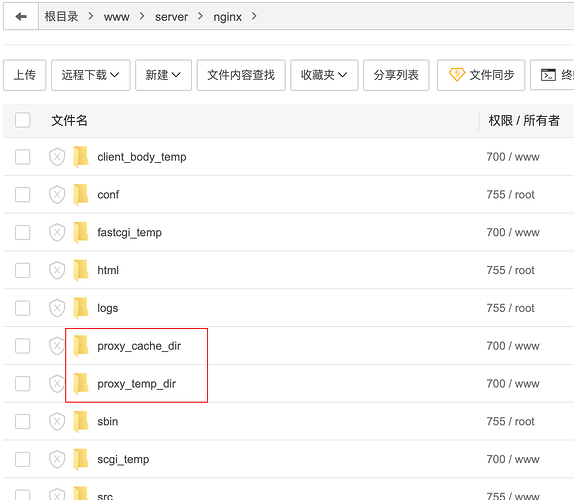574x500 pixels.
Task: Click the terminal icon in toolbar
Action: point(548,75)
